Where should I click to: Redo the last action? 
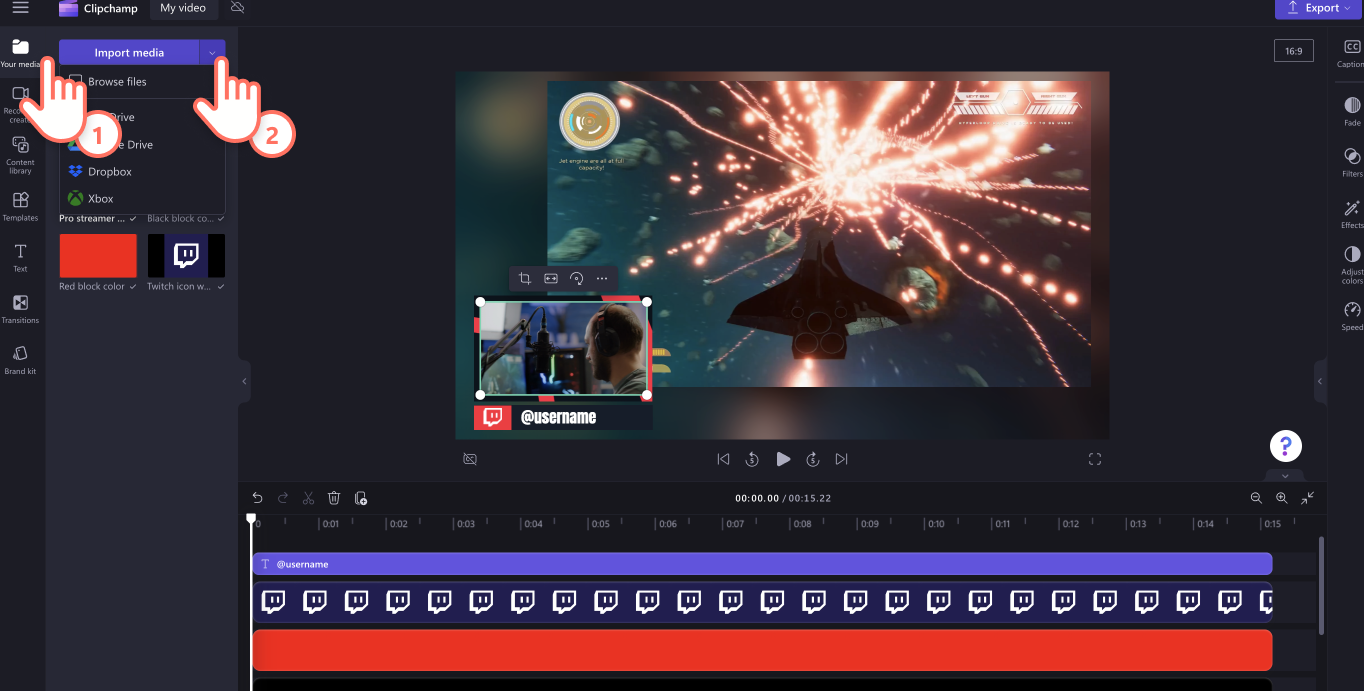283,497
